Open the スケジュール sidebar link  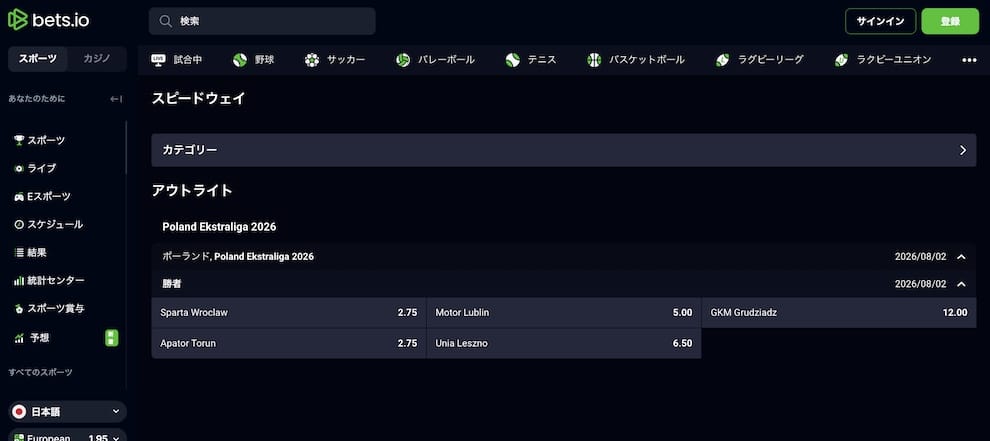[x=55, y=224]
